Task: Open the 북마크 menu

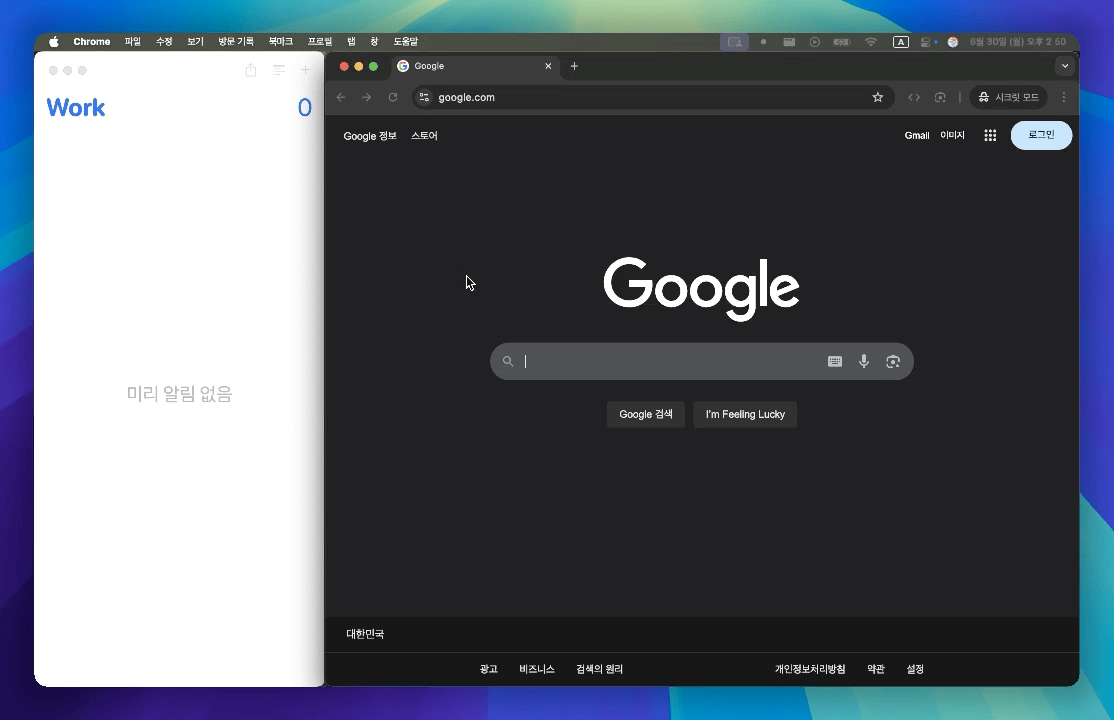Action: (x=281, y=42)
